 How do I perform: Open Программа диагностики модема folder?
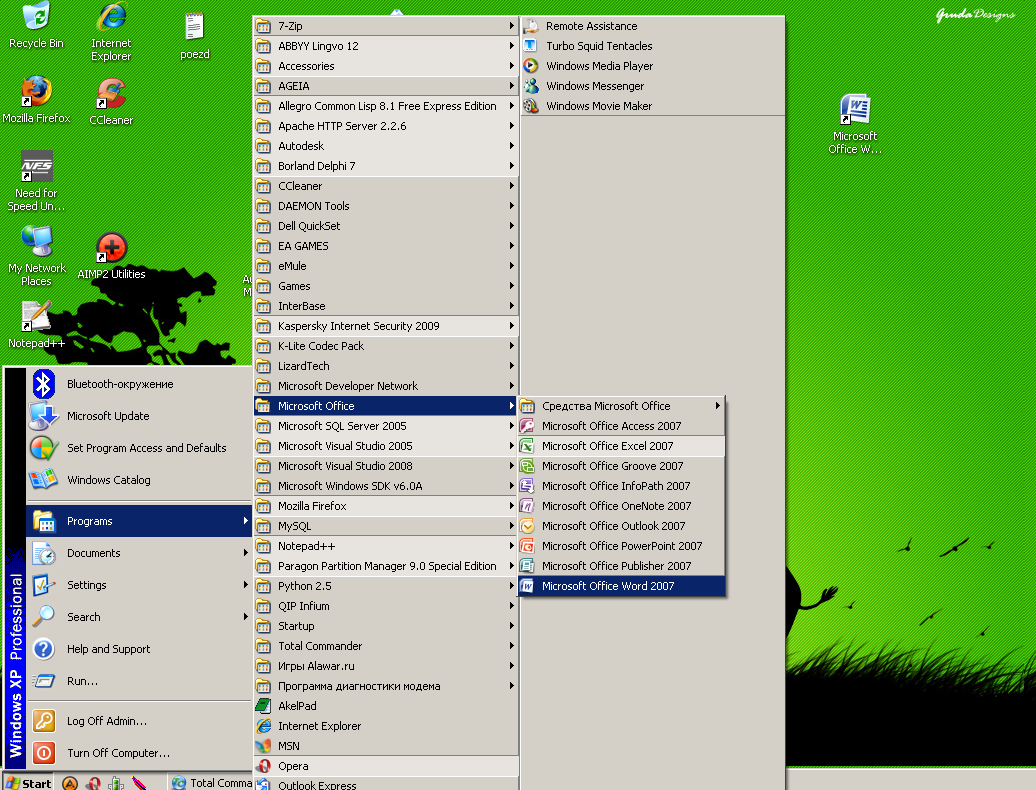click(x=386, y=686)
